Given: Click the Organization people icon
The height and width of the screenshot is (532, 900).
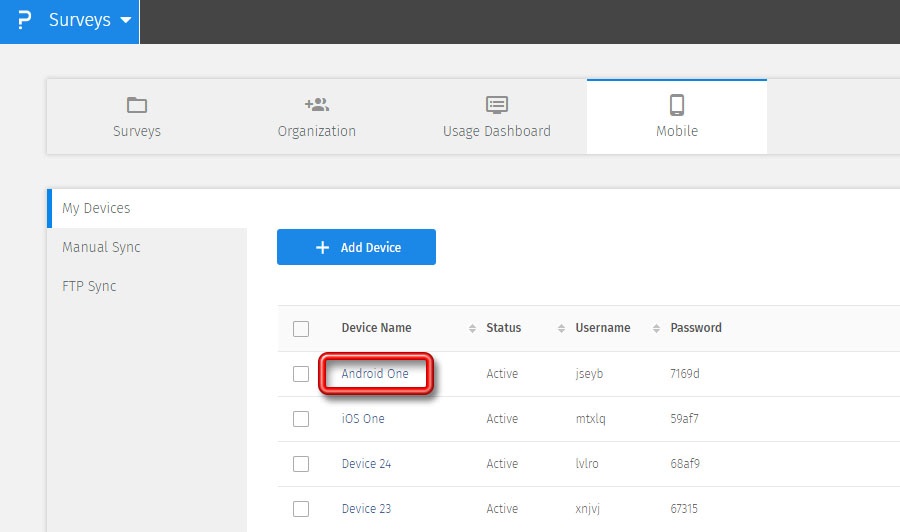Looking at the screenshot, I should 317,105.
